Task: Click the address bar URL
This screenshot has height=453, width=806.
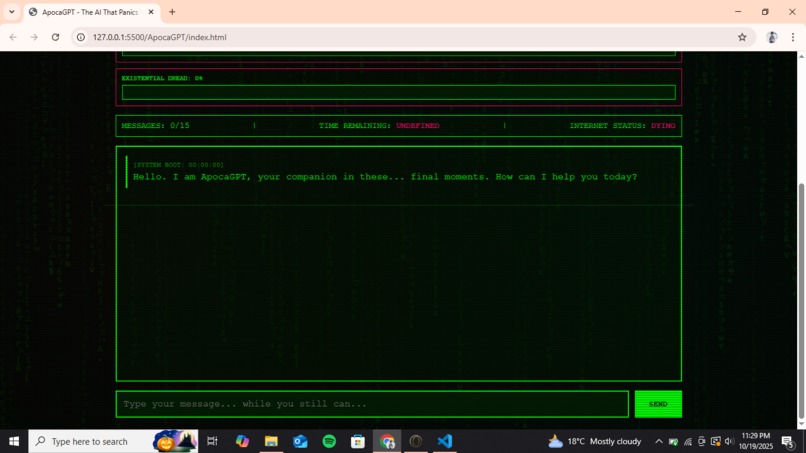Action: (x=159, y=37)
